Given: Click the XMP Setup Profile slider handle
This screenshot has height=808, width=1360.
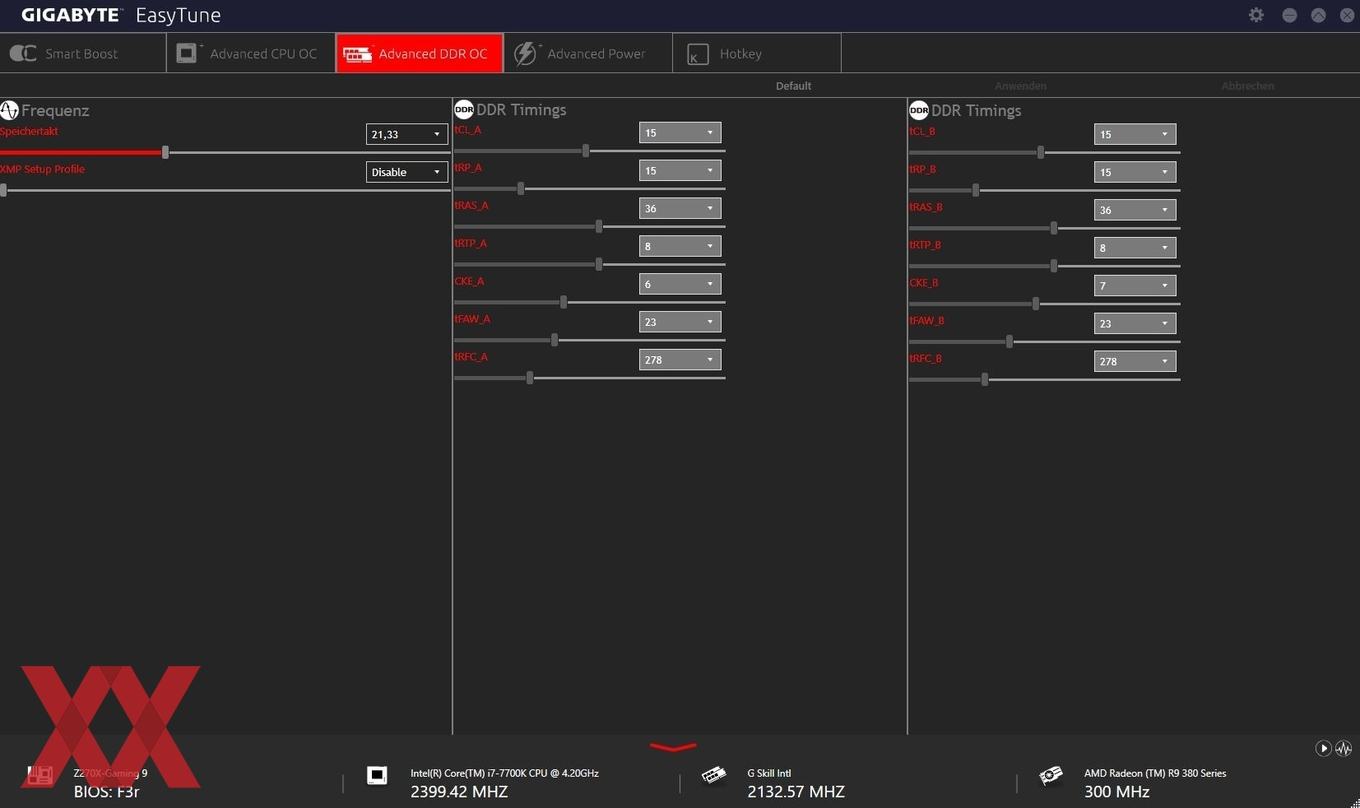Looking at the screenshot, I should pos(3,190).
